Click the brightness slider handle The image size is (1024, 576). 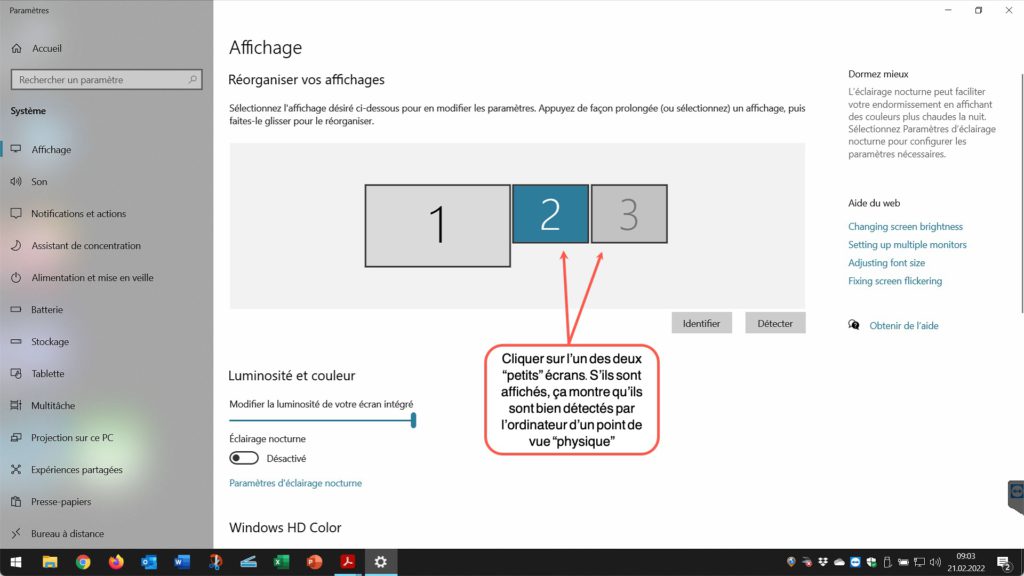[x=413, y=421]
